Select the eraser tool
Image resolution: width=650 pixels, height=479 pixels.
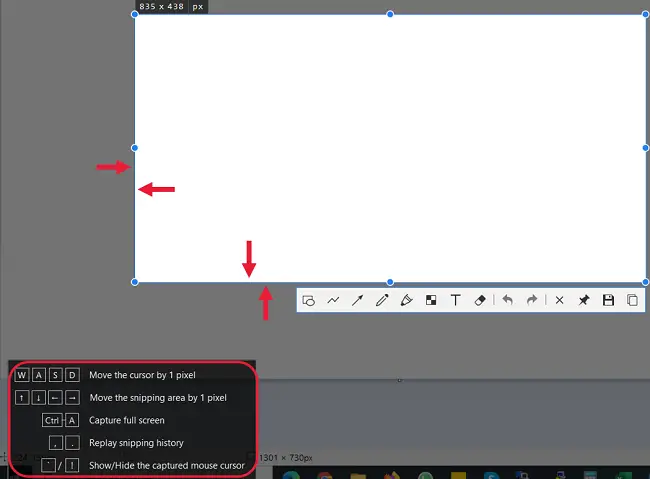(x=480, y=300)
